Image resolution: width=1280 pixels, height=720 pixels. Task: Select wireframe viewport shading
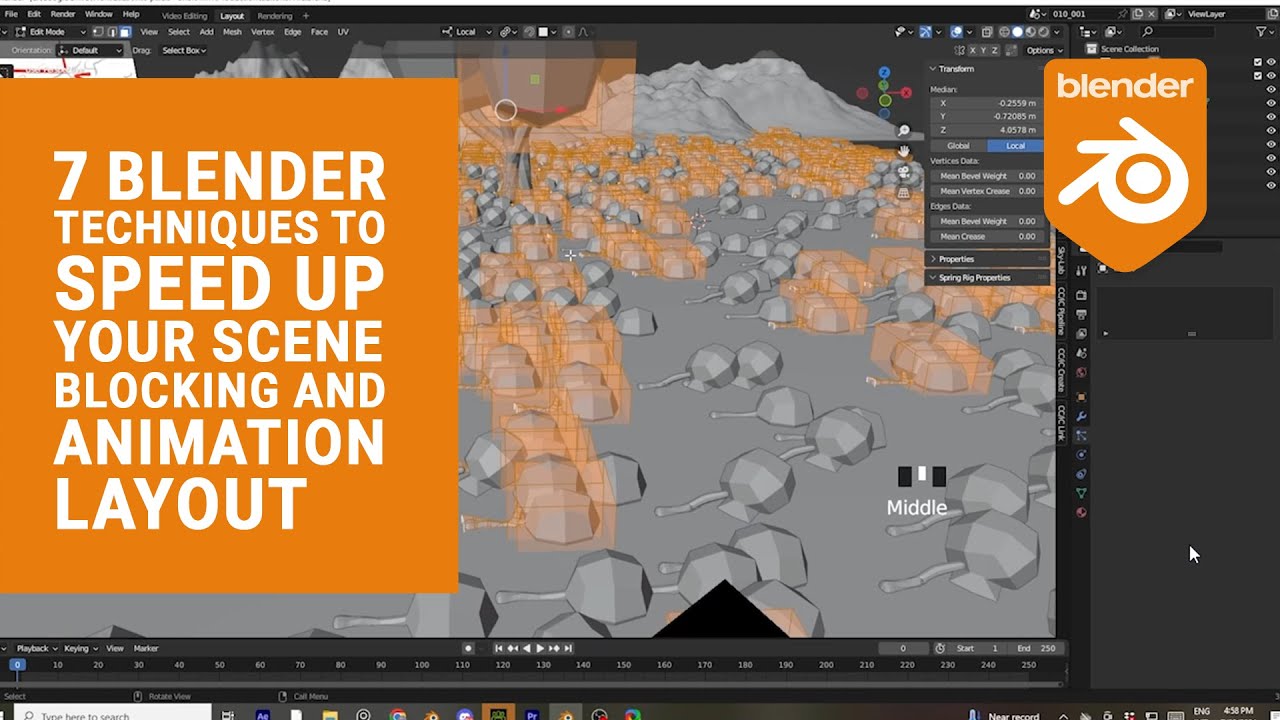click(1003, 32)
